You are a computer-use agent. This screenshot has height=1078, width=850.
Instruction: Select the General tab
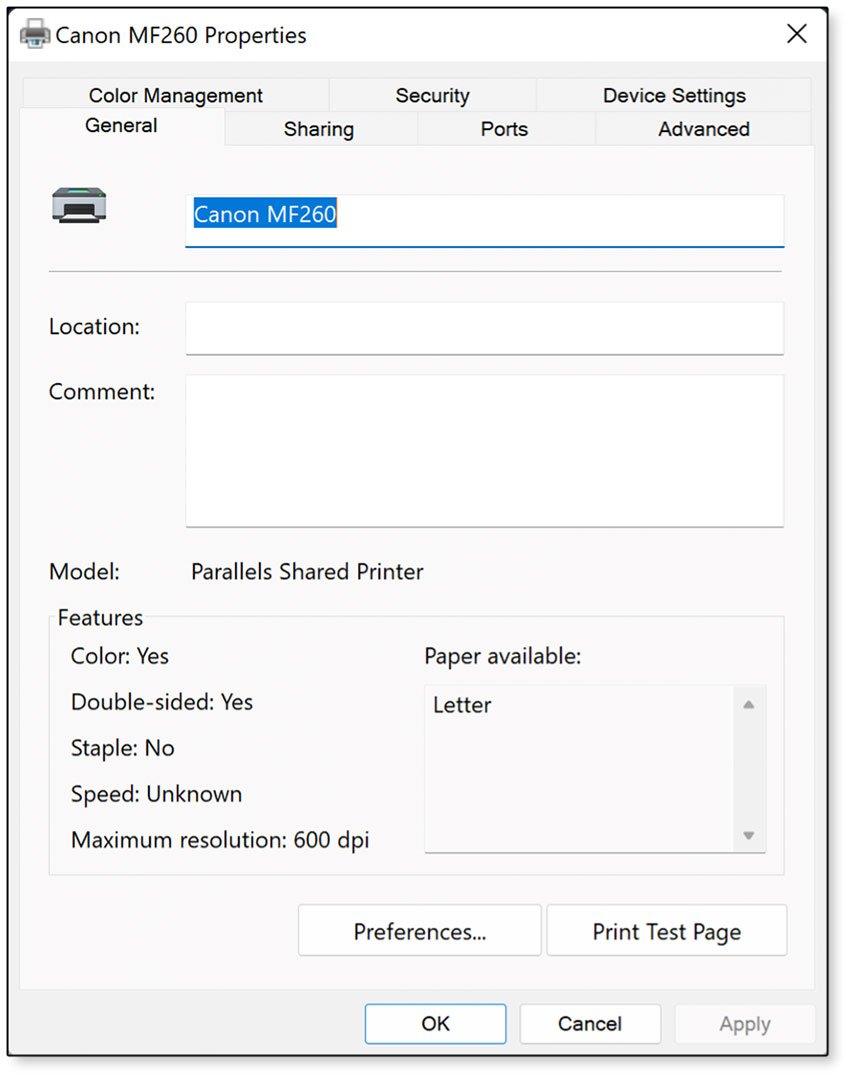pyautogui.click(x=121, y=126)
